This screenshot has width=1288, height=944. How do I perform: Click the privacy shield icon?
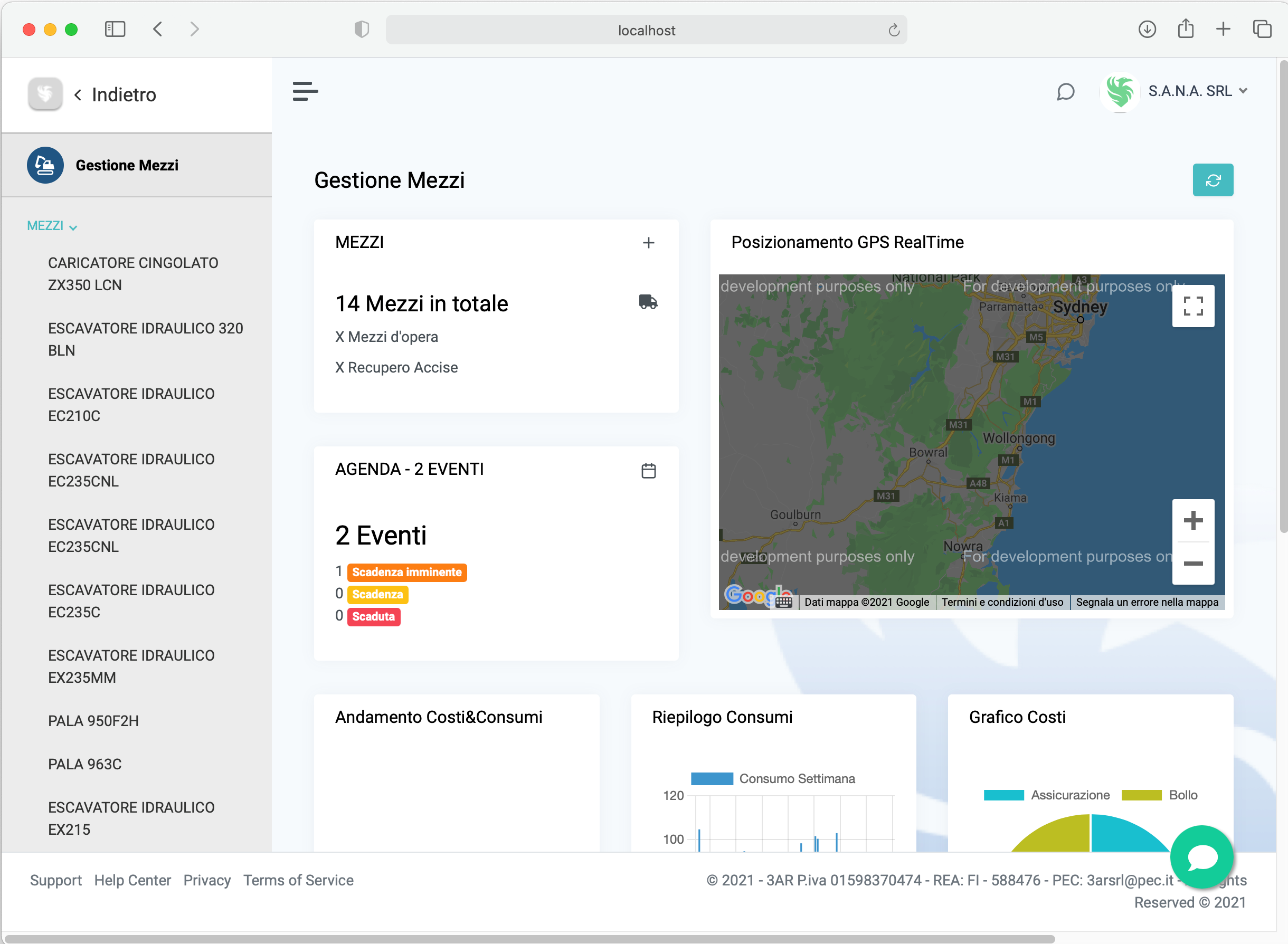(361, 29)
